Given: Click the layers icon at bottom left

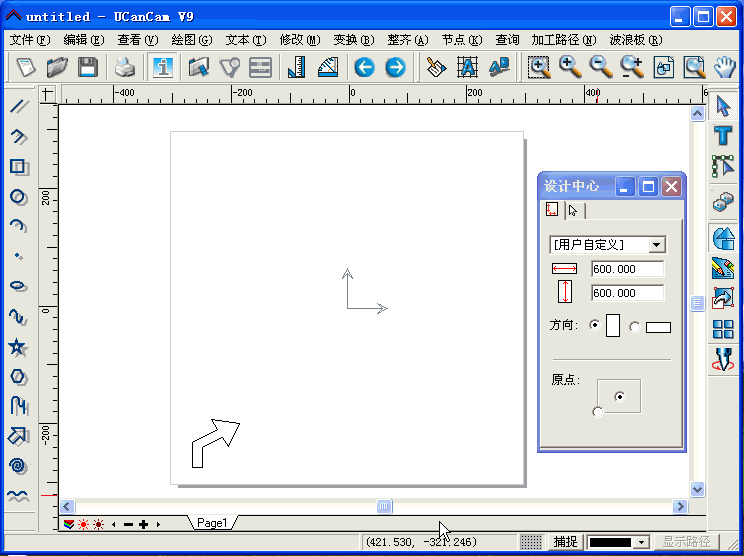Looking at the screenshot, I should coord(69,524).
